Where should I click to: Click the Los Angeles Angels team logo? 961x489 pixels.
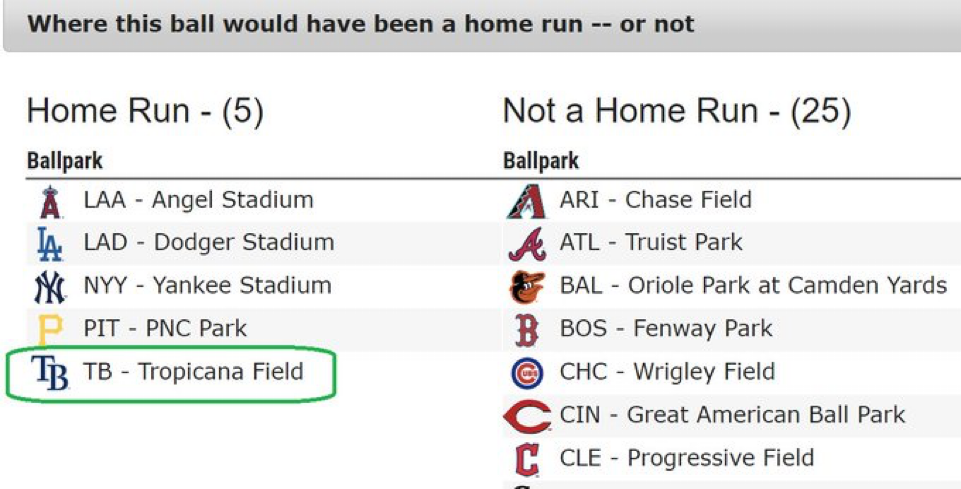click(49, 201)
